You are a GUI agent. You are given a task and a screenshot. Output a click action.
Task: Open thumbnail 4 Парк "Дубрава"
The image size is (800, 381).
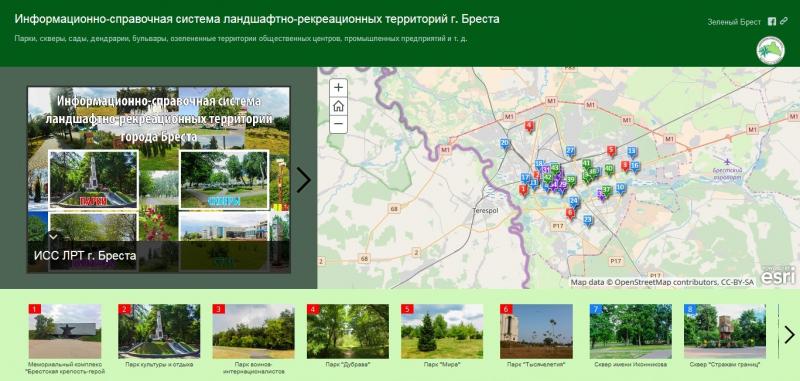(x=348, y=332)
